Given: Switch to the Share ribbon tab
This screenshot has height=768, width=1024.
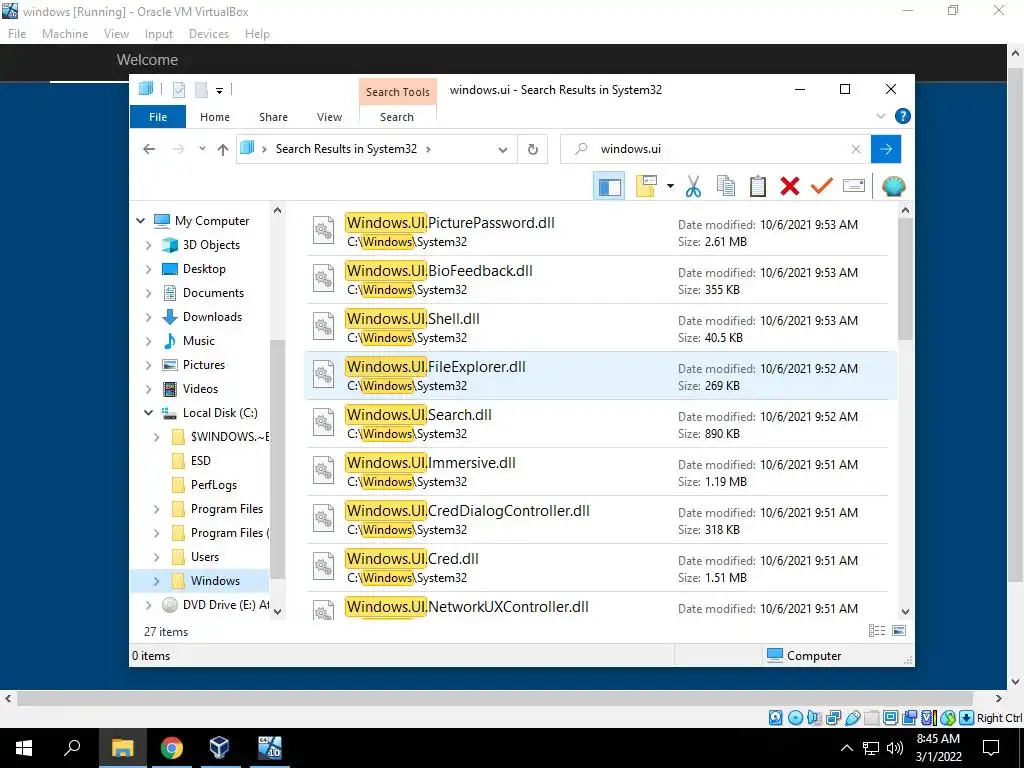Looking at the screenshot, I should pos(273,117).
